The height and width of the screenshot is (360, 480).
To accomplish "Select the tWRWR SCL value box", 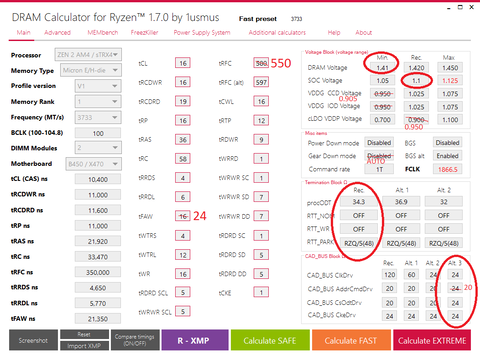I will point(183,312).
